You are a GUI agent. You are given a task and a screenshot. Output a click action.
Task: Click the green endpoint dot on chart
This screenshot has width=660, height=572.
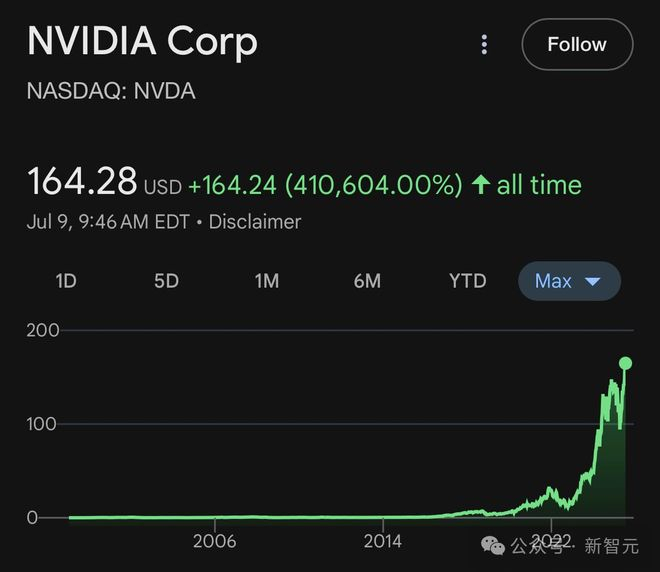(x=626, y=363)
